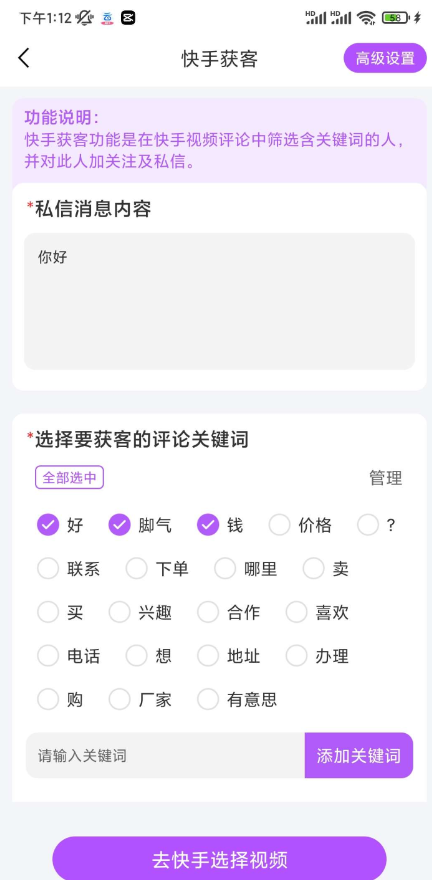Tap the WiFi status icon
Image resolution: width=432 pixels, height=880 pixels.
[366, 18]
